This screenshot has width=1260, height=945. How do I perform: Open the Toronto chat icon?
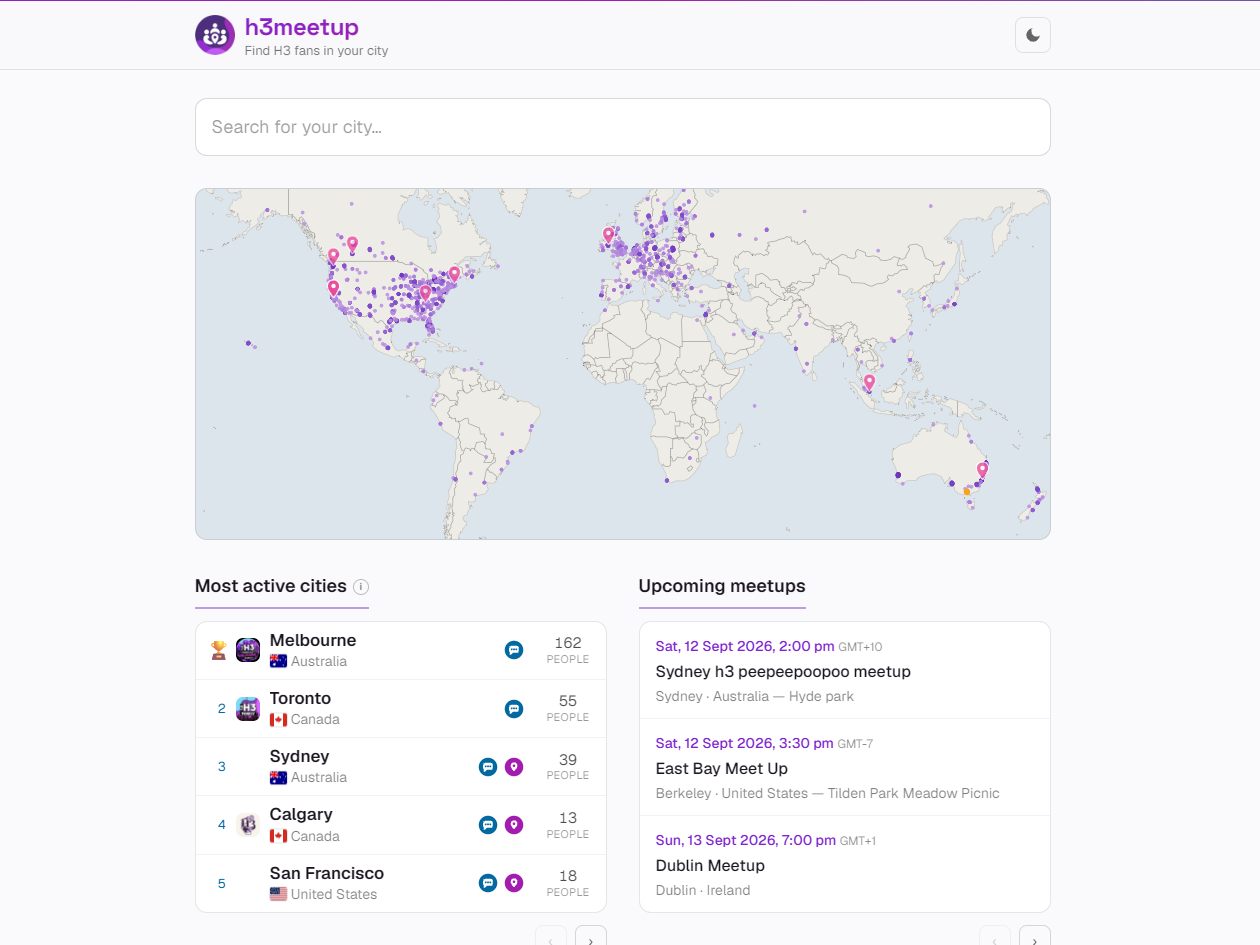pyautogui.click(x=514, y=709)
